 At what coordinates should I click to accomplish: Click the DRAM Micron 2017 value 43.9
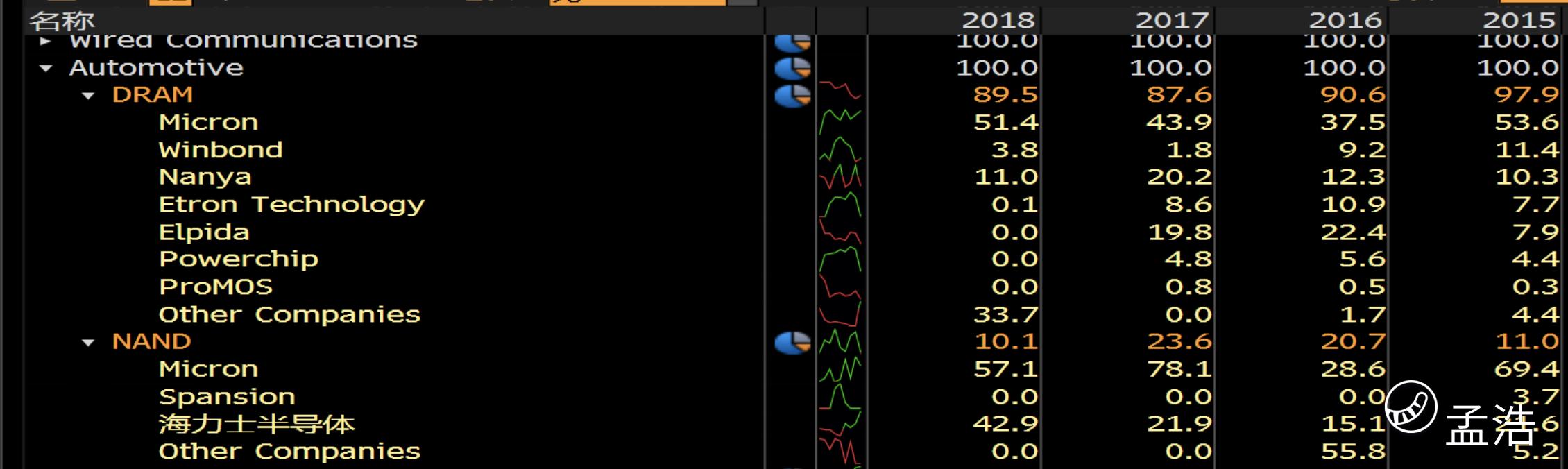(1179, 122)
